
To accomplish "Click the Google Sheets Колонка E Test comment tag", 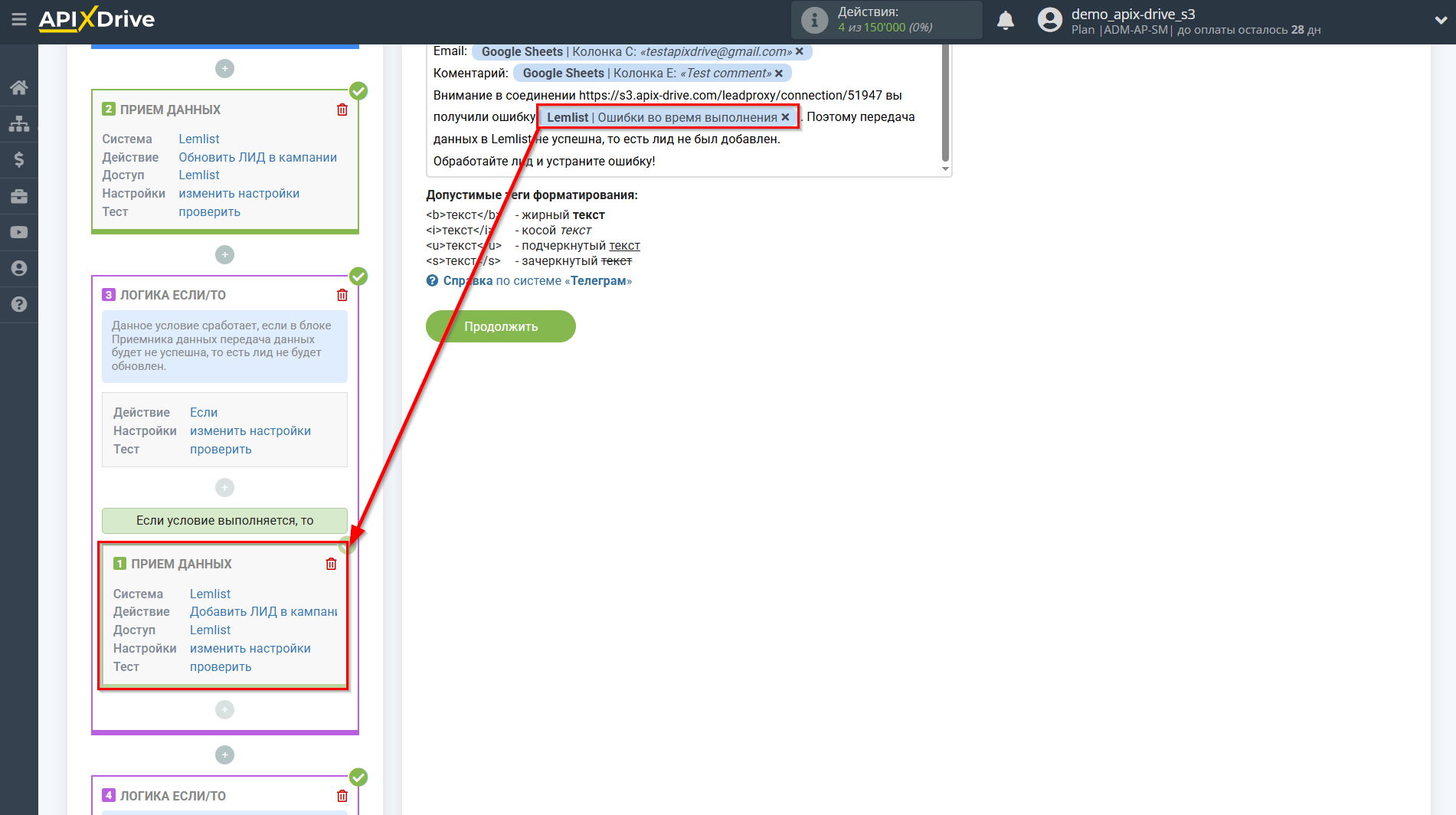I will pyautogui.click(x=652, y=74).
